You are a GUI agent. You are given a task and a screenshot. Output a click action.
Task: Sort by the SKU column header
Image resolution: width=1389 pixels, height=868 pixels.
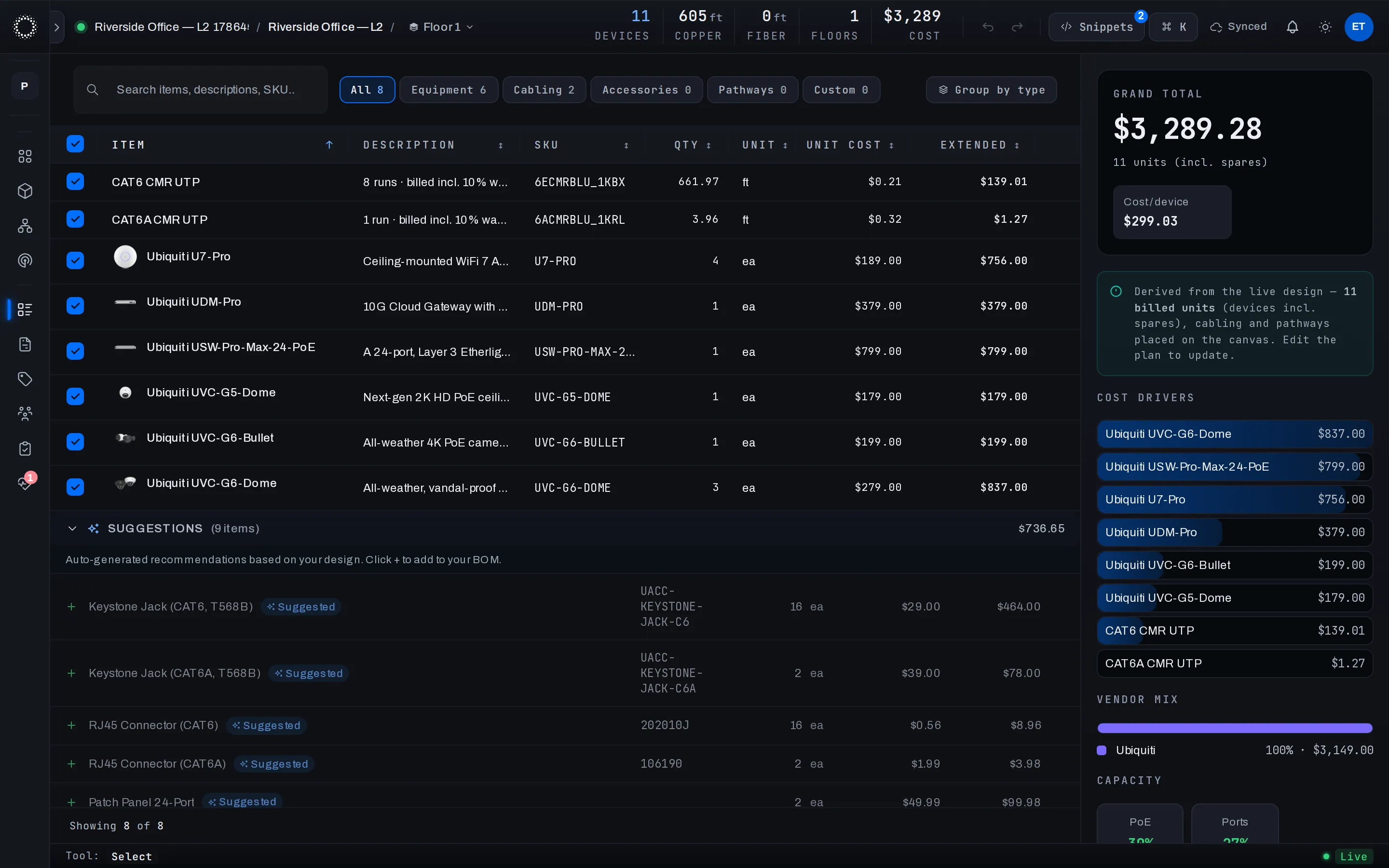pyautogui.click(x=582, y=145)
